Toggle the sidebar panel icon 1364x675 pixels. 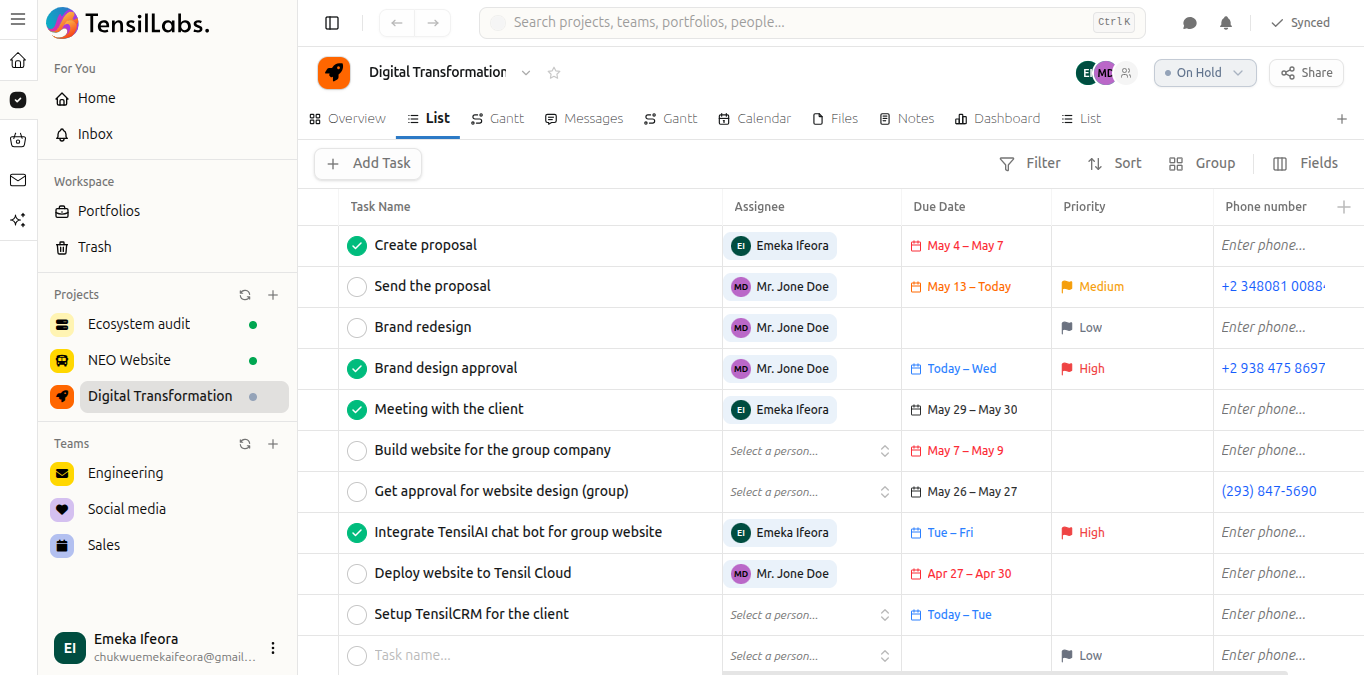point(332,23)
